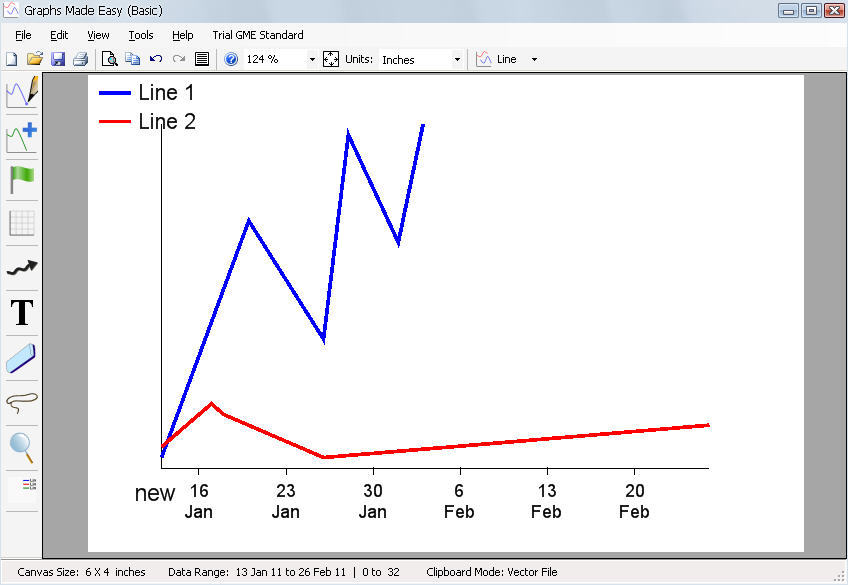Pick the eraser tool

pos(20,358)
